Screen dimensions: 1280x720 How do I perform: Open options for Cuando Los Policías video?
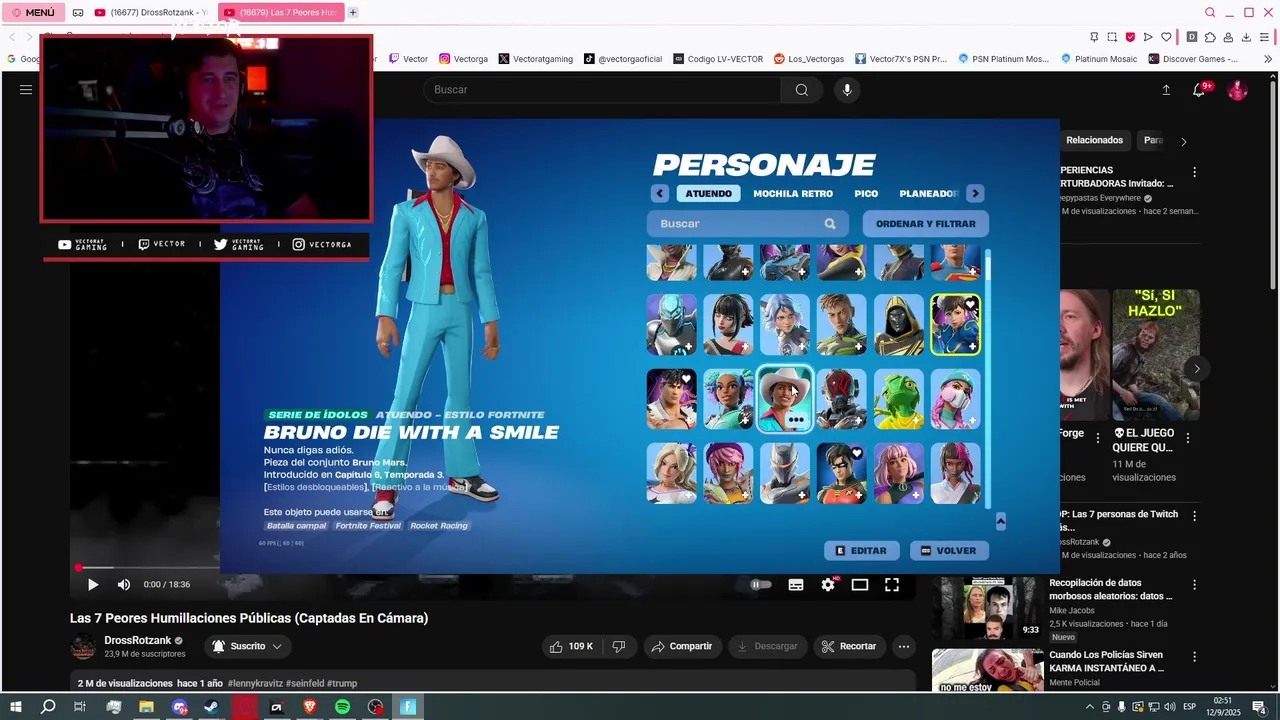click(x=1194, y=656)
